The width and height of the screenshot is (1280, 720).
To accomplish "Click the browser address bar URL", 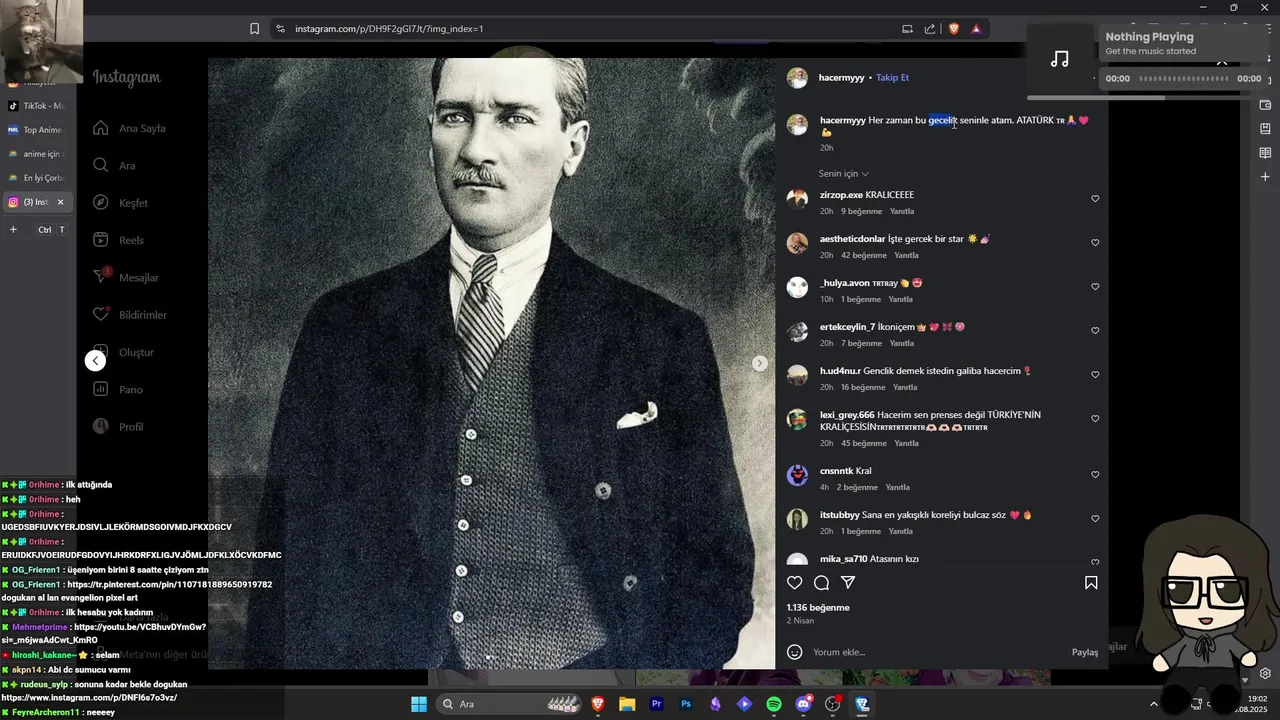I will 390,29.
